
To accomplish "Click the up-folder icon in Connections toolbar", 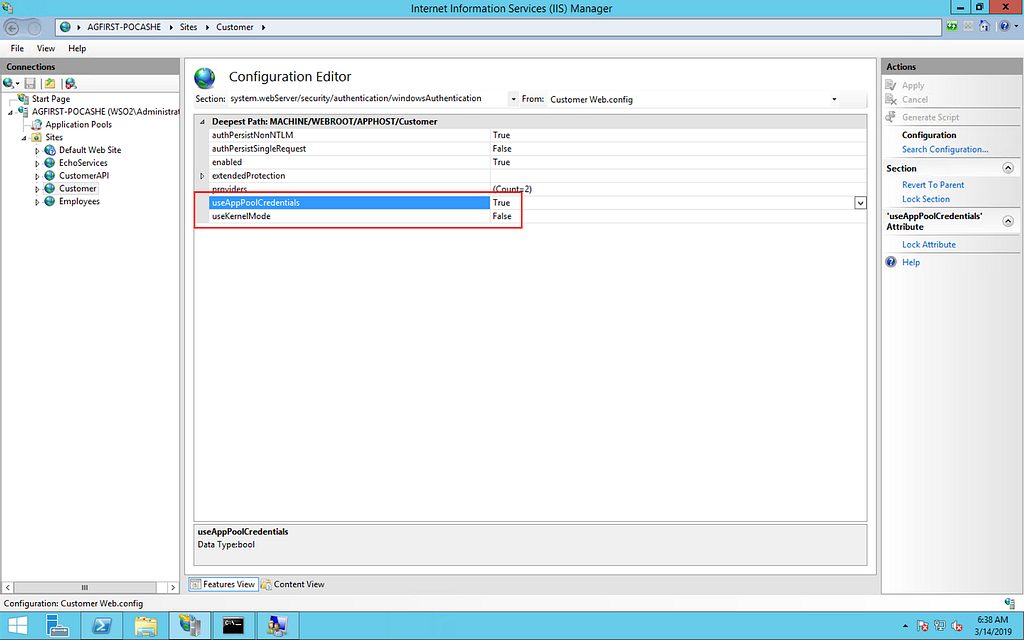I will [50, 84].
